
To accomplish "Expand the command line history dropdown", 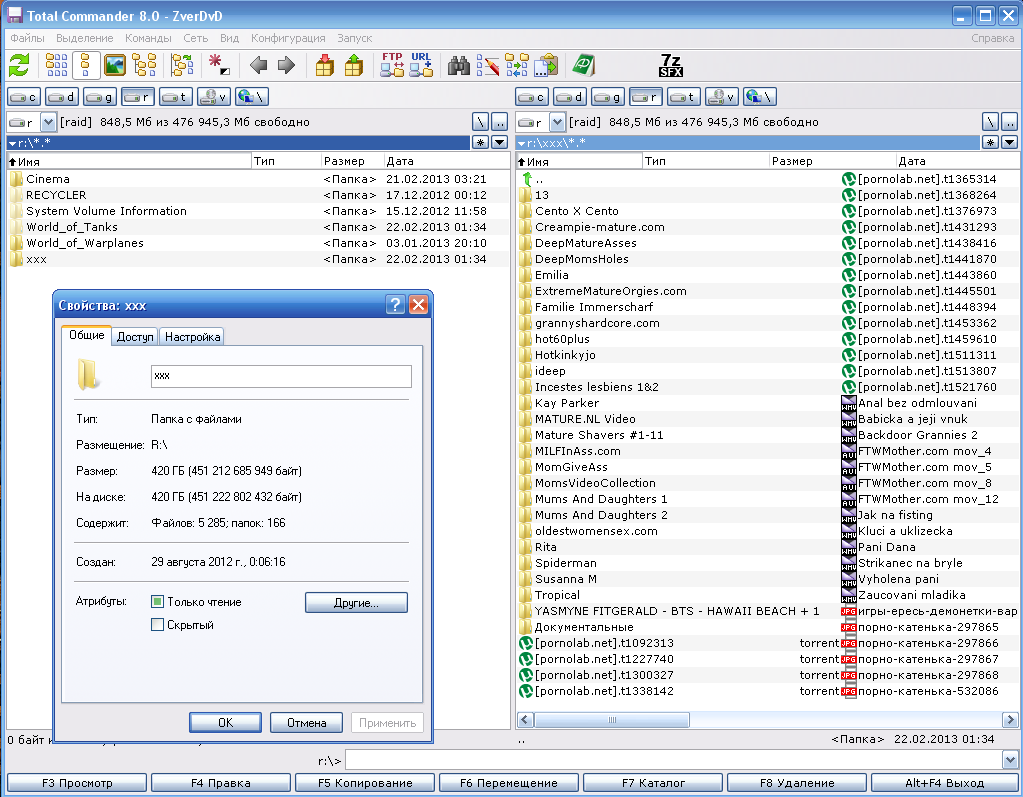I will click(1008, 760).
